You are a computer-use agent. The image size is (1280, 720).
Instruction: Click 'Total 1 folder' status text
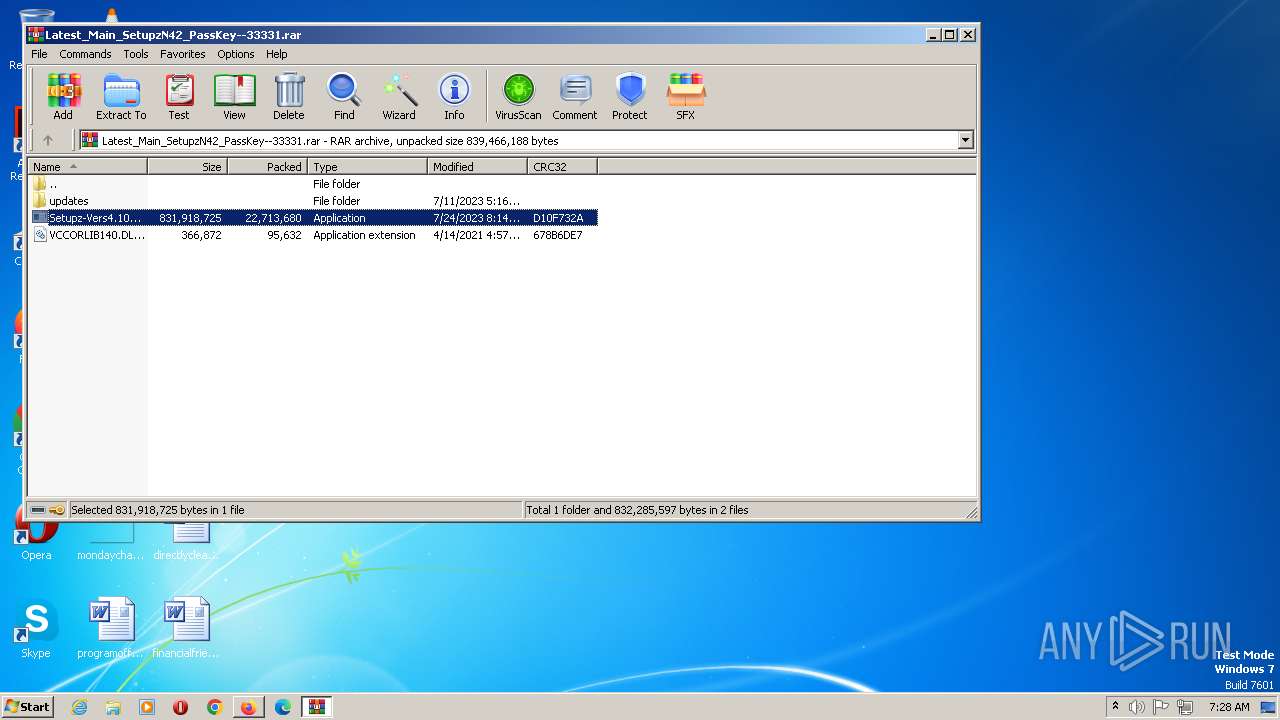[637, 510]
